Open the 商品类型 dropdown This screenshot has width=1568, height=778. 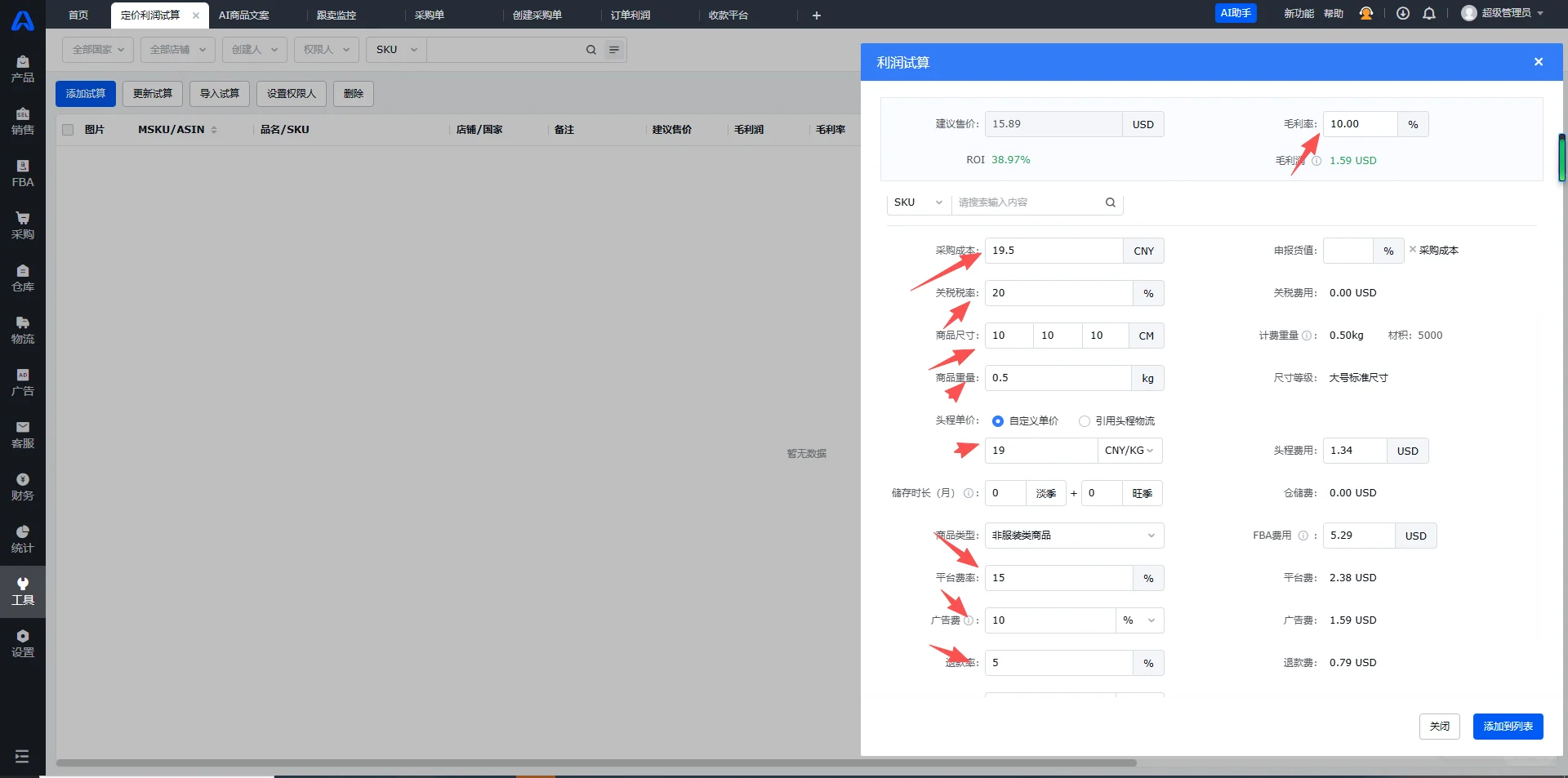tap(1074, 536)
